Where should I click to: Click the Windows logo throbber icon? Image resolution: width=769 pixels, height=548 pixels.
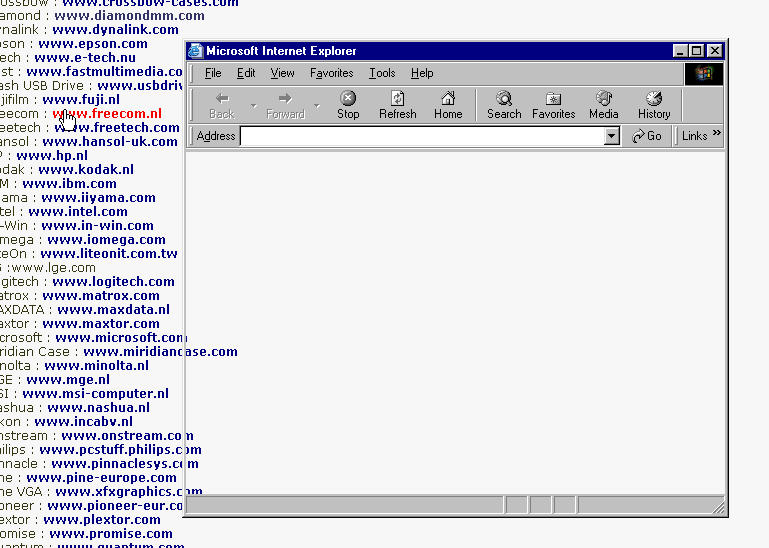point(703,74)
